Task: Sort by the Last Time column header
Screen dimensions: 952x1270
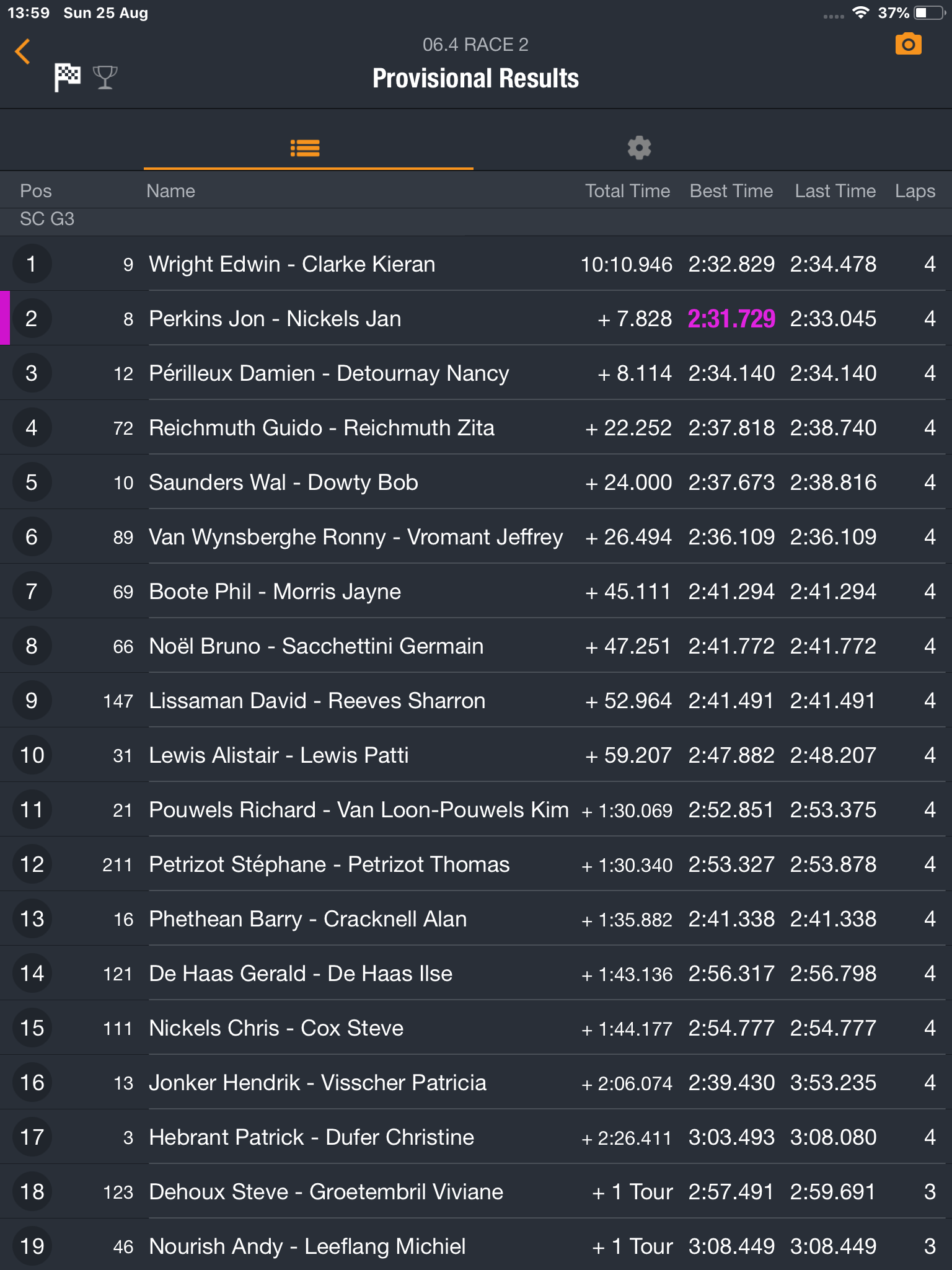Action: coord(835,191)
